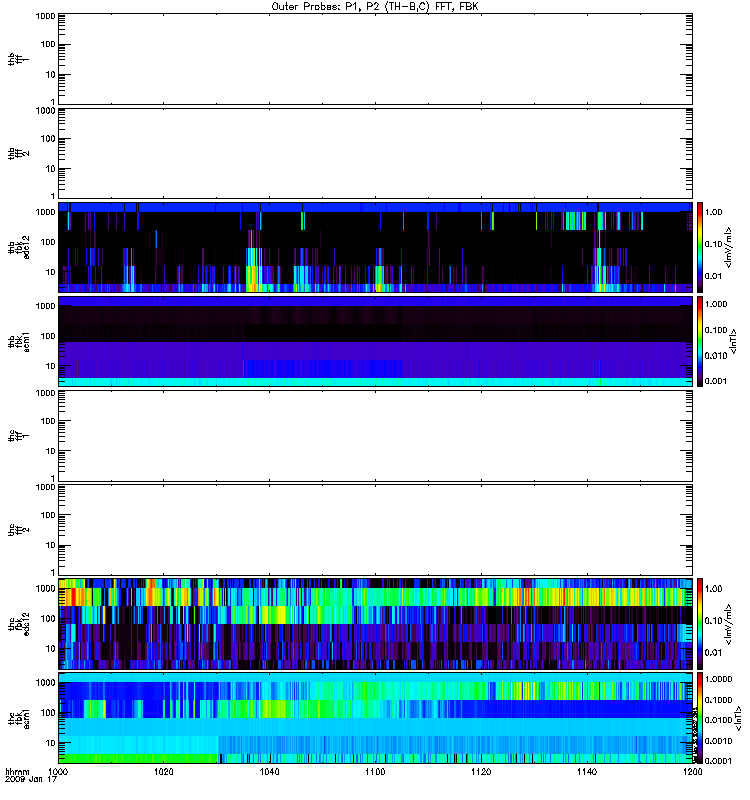
Task: Click the "0.001" tick on thb scm1 color bar
Action: point(716,381)
